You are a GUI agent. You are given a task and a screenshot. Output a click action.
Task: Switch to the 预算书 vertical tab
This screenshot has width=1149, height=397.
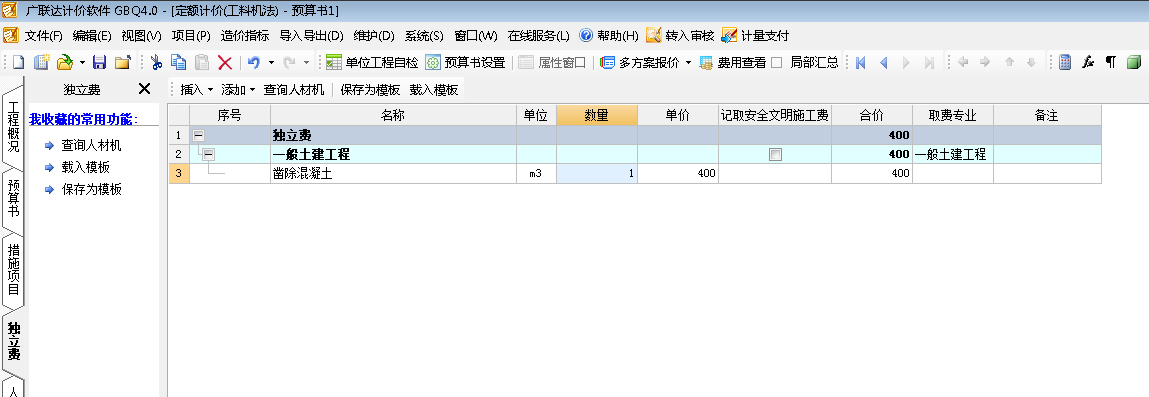tap(13, 198)
